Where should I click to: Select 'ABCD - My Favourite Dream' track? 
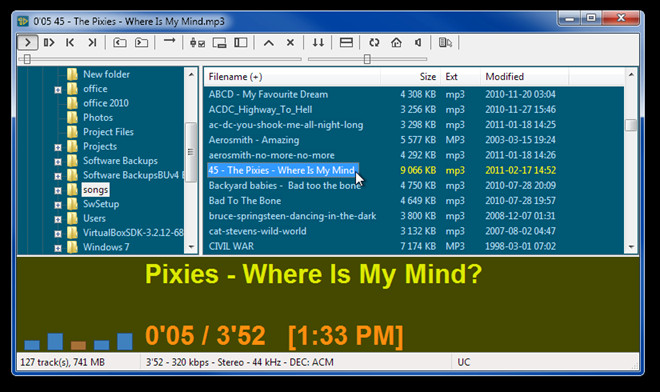[268, 94]
